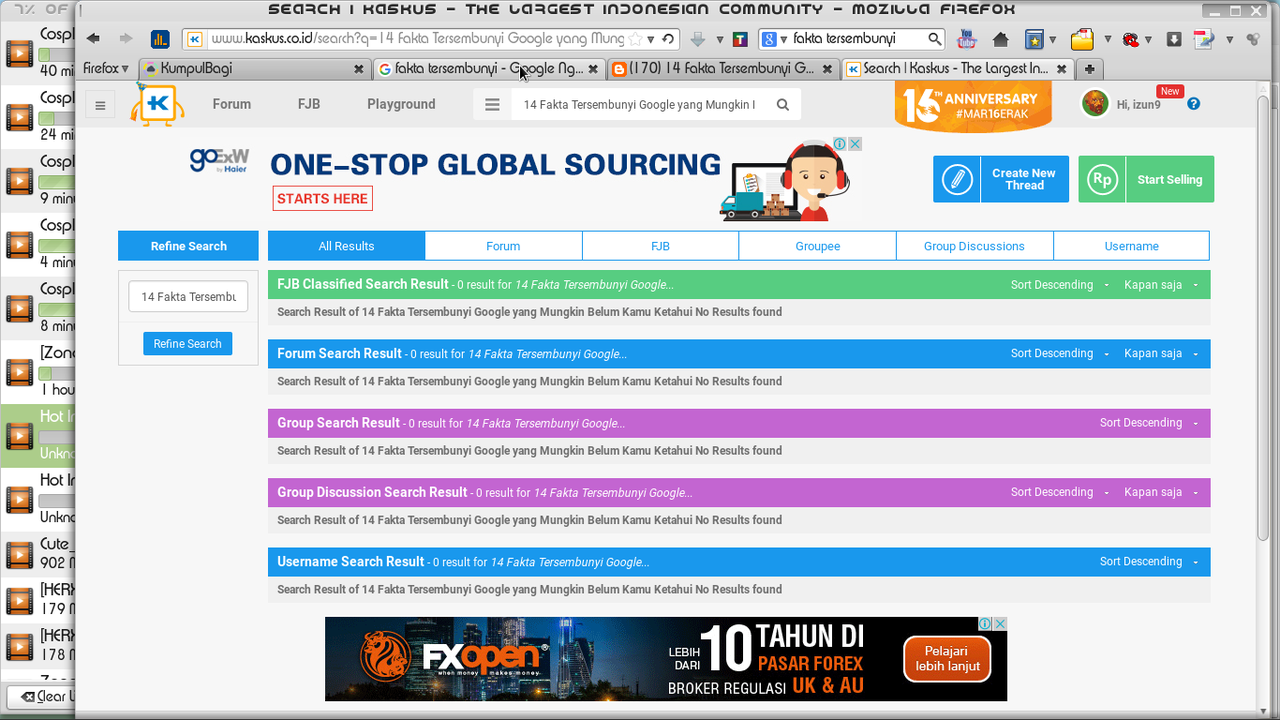Image resolution: width=1280 pixels, height=720 pixels.
Task: Close the FXOpen ad banner
Action: [x=999, y=624]
